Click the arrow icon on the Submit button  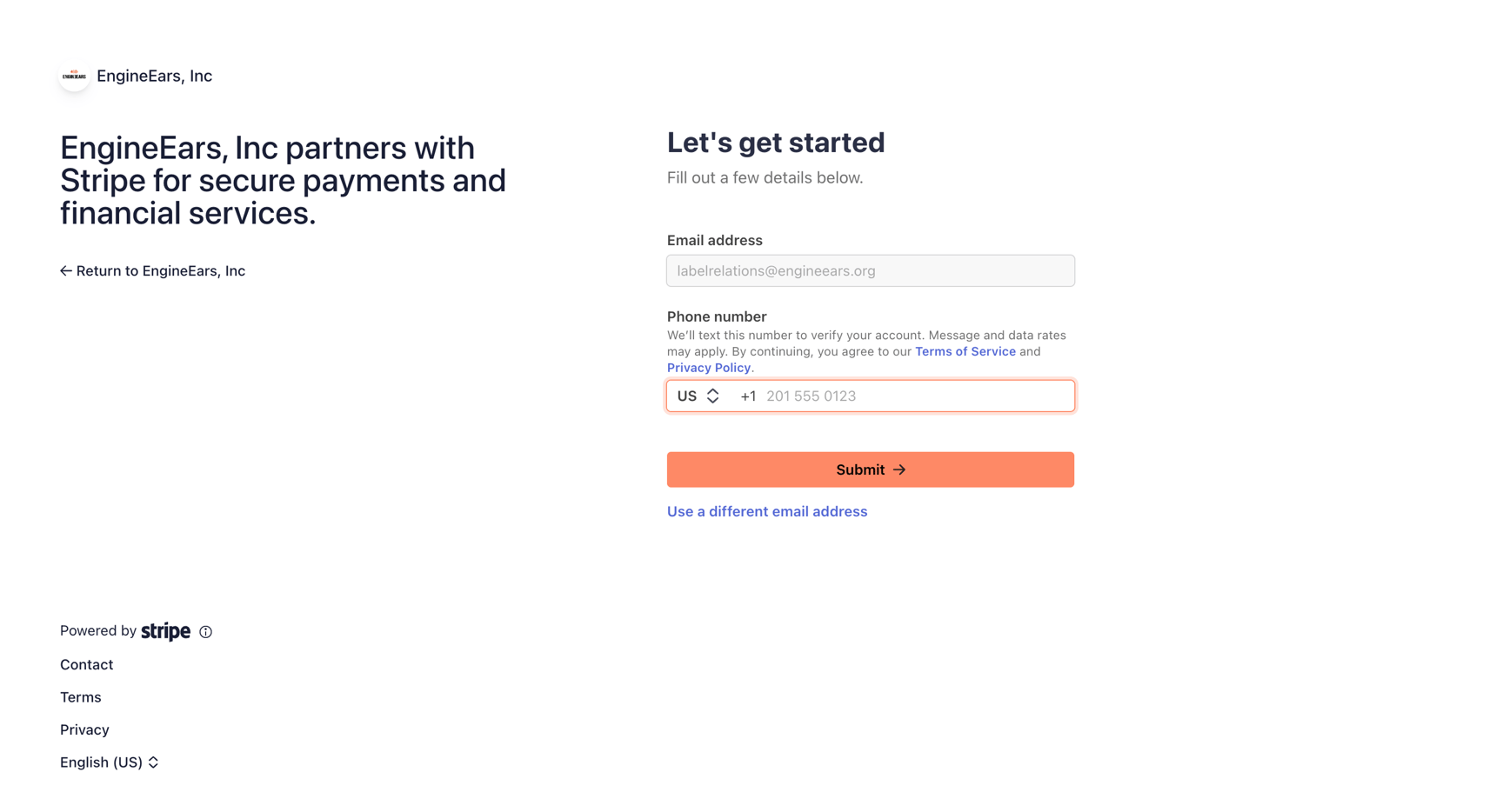[899, 470]
